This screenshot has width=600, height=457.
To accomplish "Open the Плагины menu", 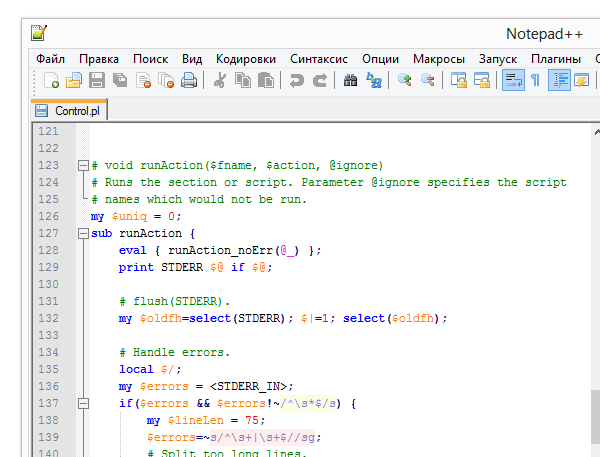I will (556, 59).
